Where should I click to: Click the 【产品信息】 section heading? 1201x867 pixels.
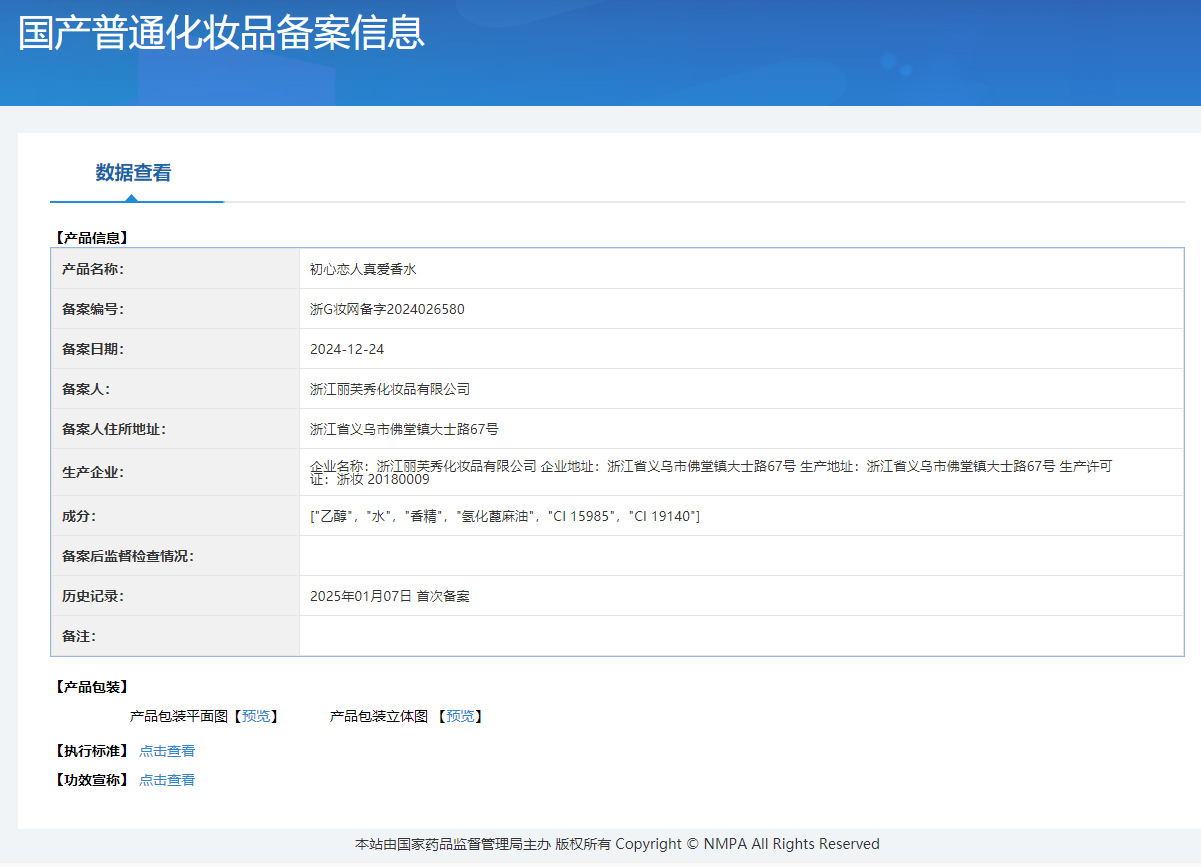91,238
